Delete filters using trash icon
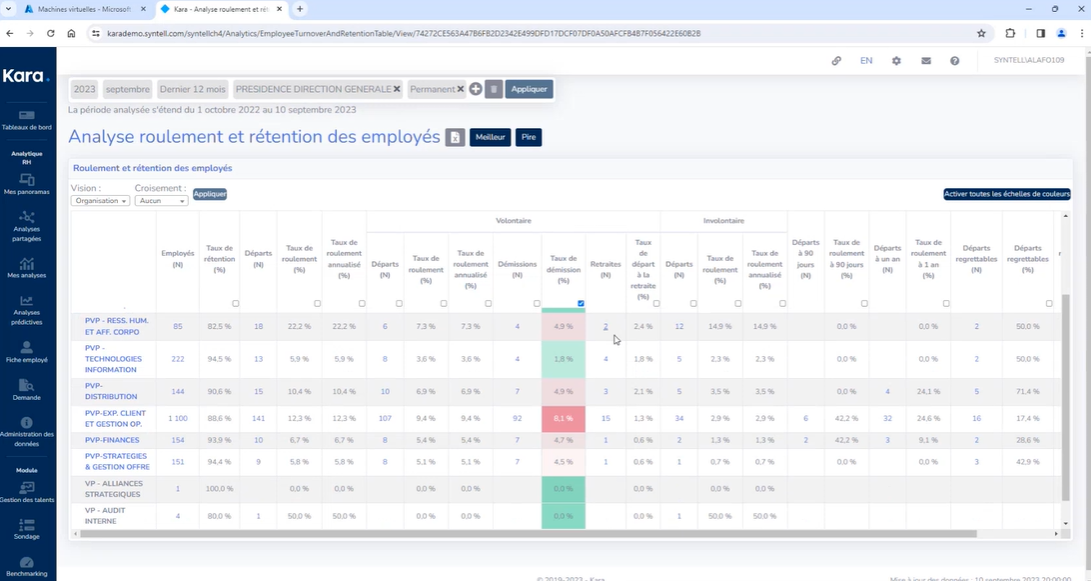Screen dimensions: 1091x581 [493, 89]
